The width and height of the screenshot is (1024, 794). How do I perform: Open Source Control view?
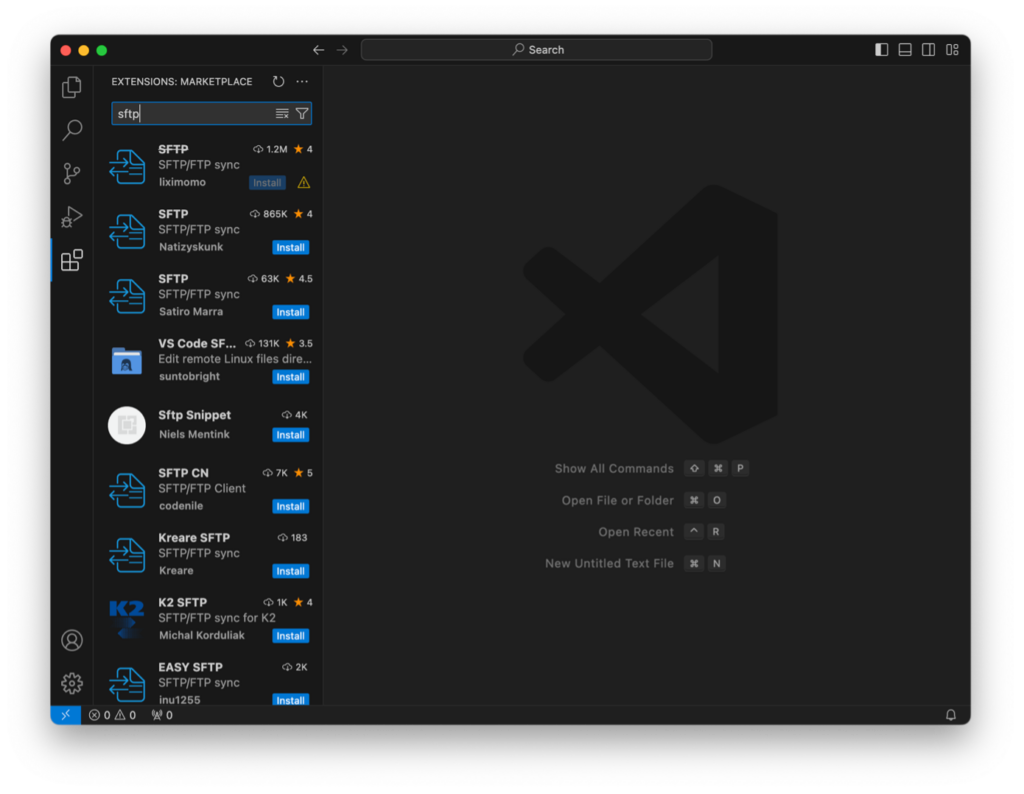(72, 173)
